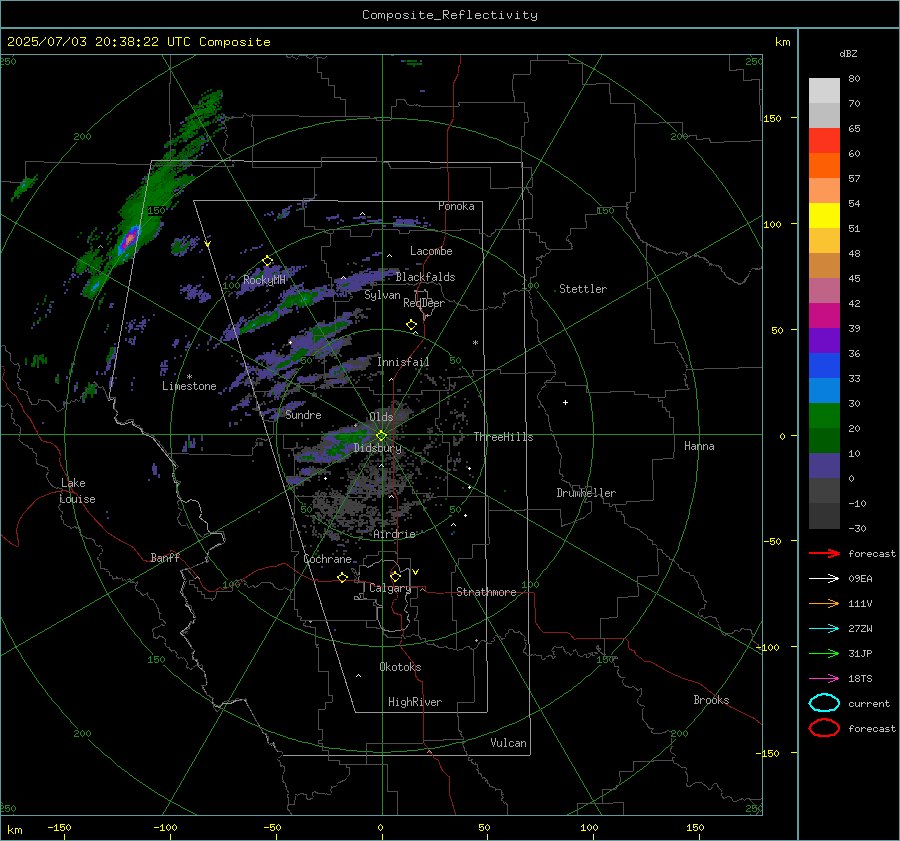Click the Vulcan label
The width and height of the screenshot is (900, 841).
(508, 743)
